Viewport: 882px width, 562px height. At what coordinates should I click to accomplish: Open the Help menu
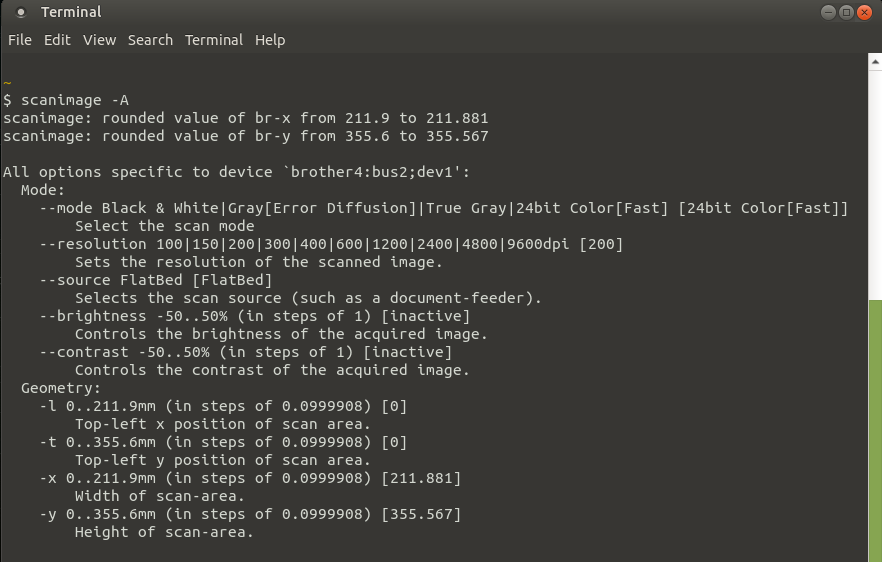coord(270,40)
